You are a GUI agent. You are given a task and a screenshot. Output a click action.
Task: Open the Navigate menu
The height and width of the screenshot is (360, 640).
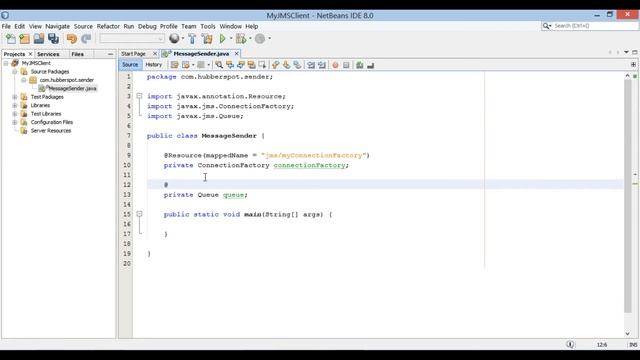pyautogui.click(x=58, y=26)
